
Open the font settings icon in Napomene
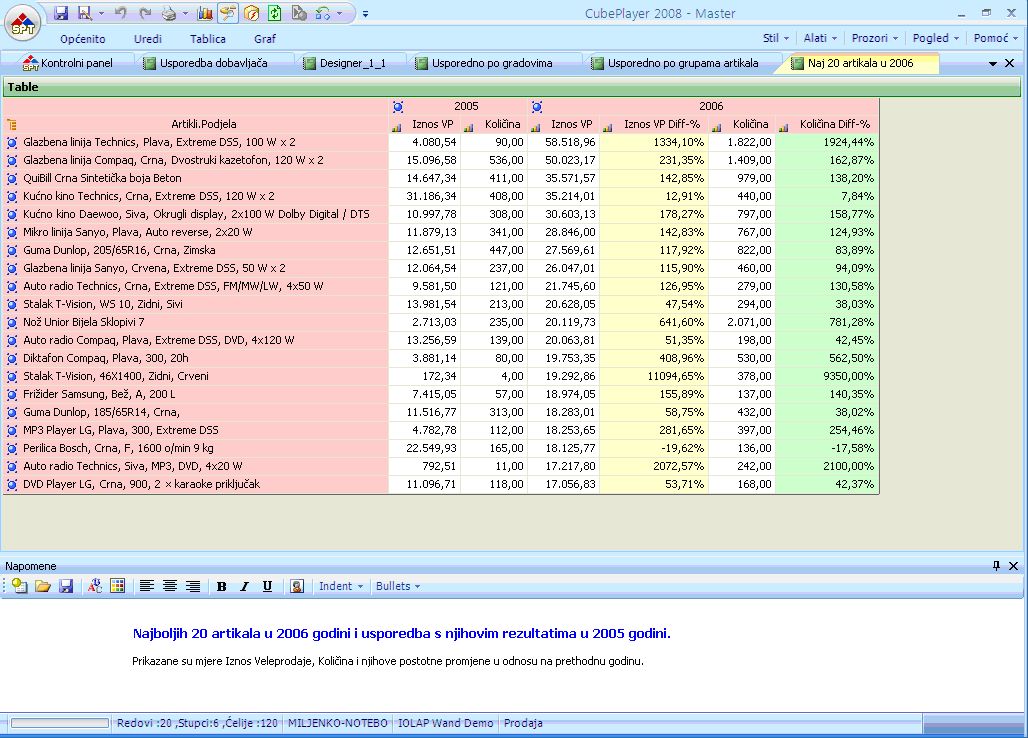pyautogui.click(x=95, y=587)
